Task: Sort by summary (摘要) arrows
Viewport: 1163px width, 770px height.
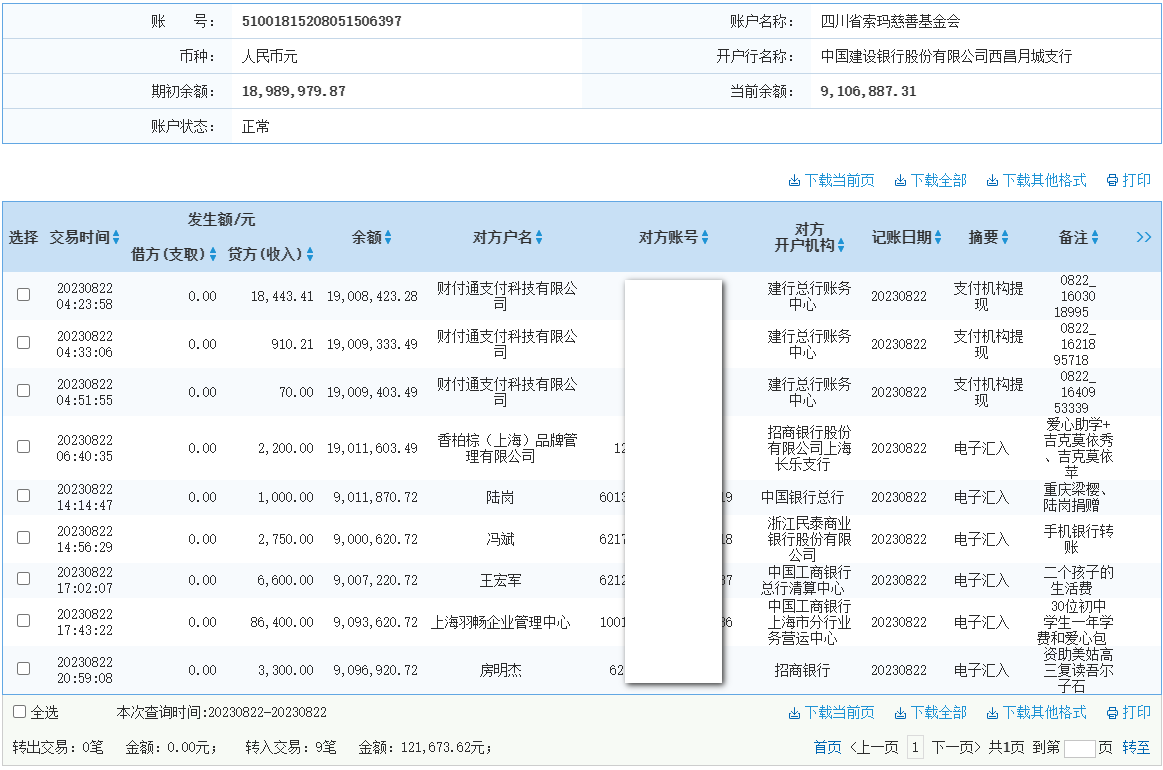Action: pos(1005,237)
